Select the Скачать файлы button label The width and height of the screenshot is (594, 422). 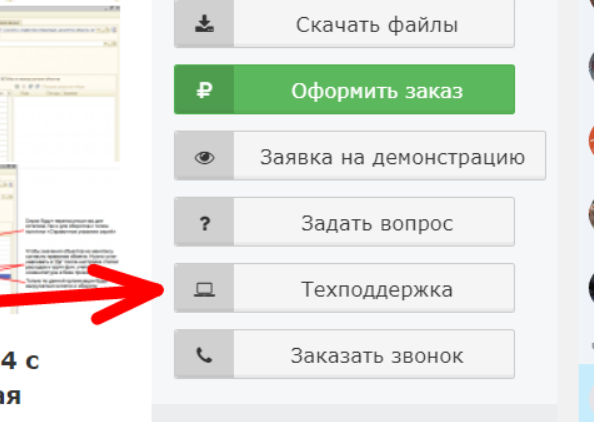pos(377,25)
